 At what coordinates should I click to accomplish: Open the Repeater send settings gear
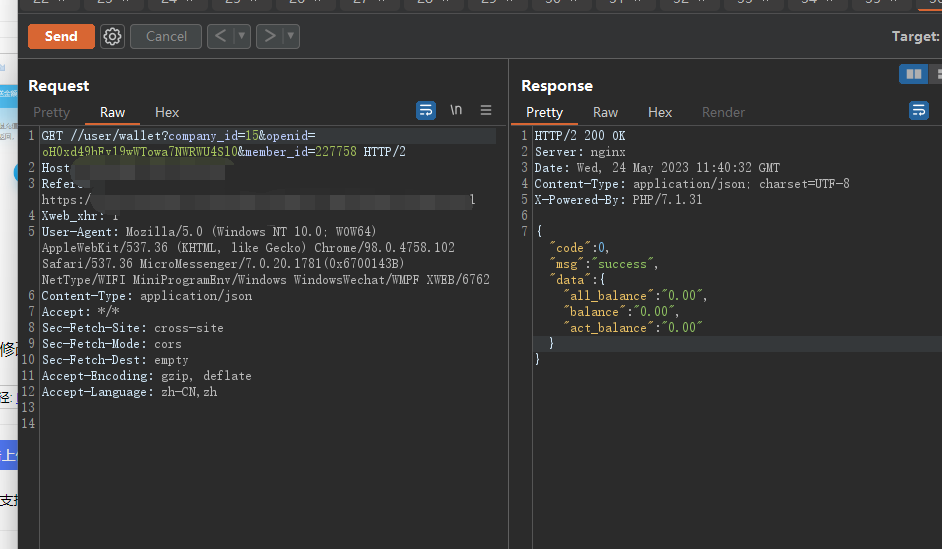coord(113,37)
